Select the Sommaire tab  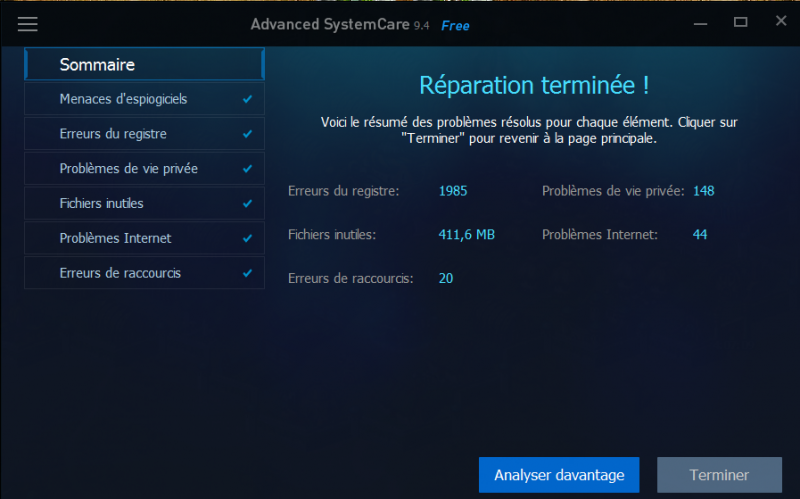coord(144,65)
